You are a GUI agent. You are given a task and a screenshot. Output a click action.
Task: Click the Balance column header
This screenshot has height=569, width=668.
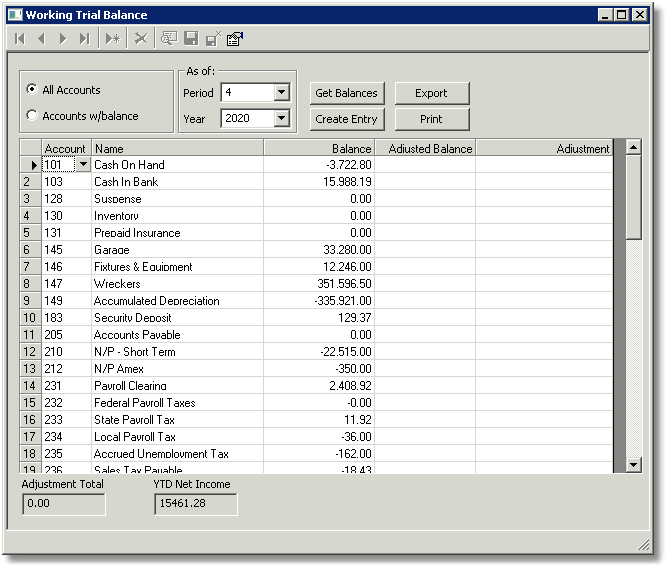click(x=319, y=148)
